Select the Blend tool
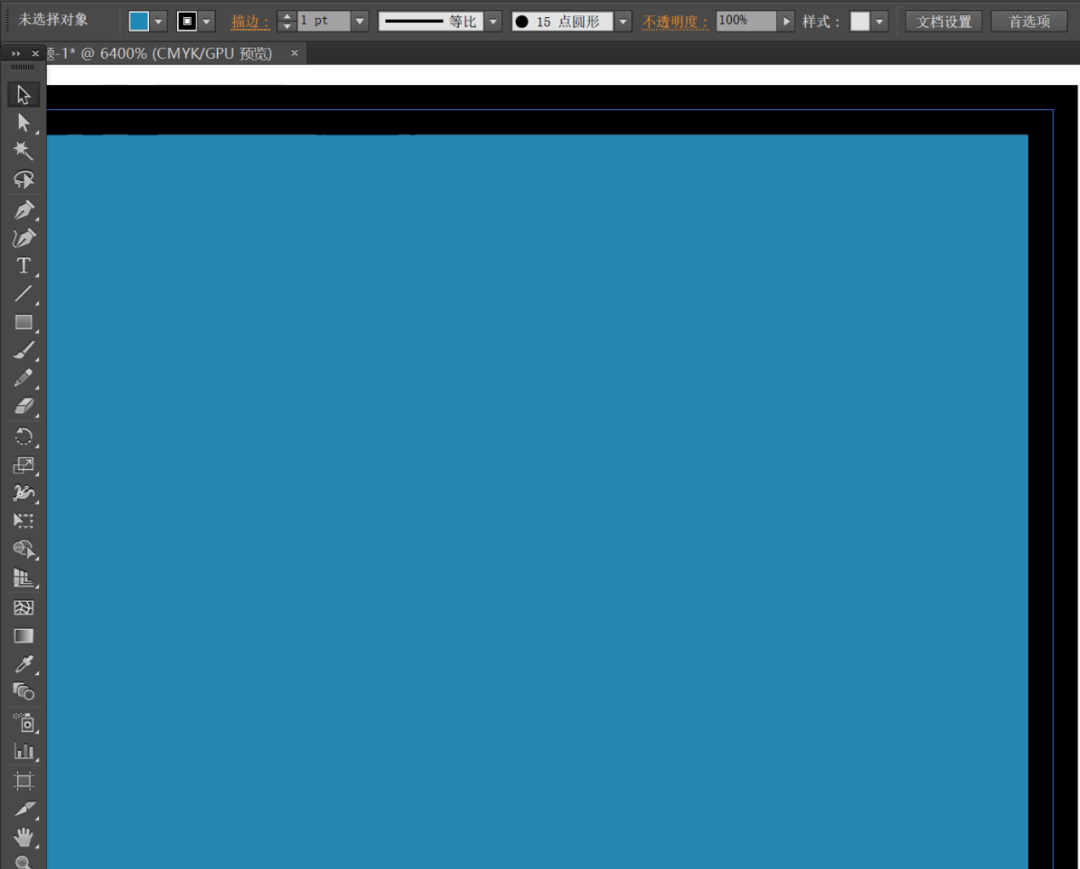 pos(23,692)
